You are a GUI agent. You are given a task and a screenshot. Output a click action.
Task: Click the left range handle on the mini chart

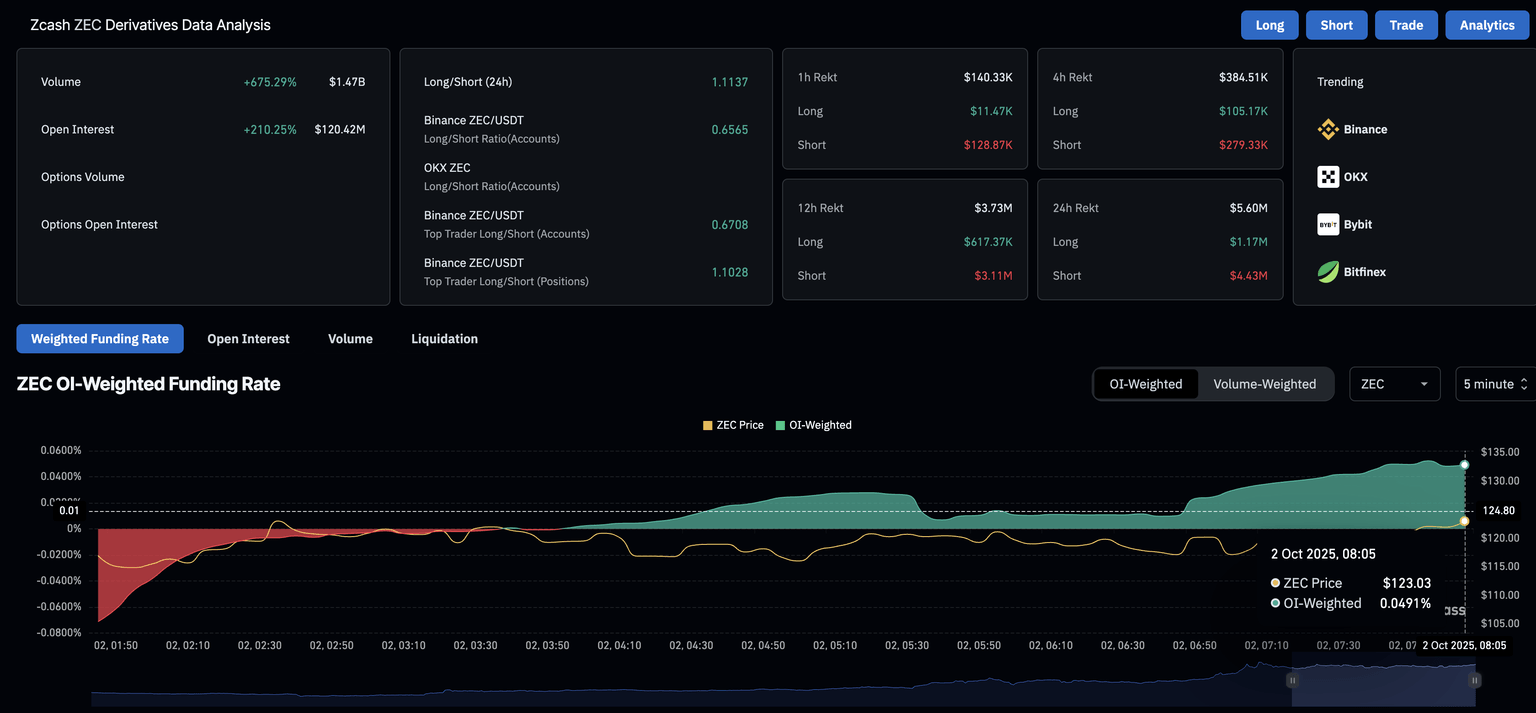point(1292,680)
